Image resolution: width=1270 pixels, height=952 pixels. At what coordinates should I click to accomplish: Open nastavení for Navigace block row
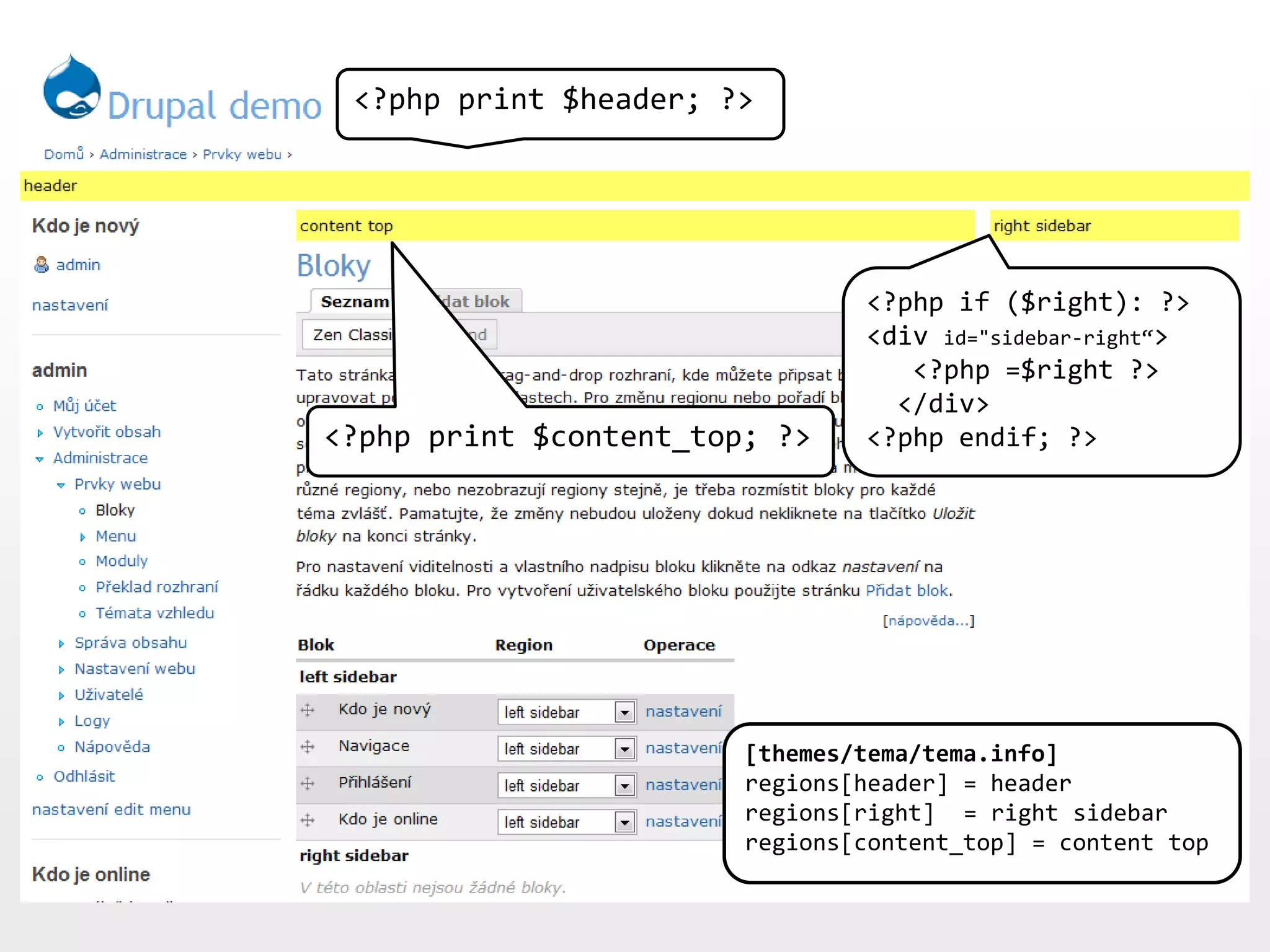click(683, 748)
